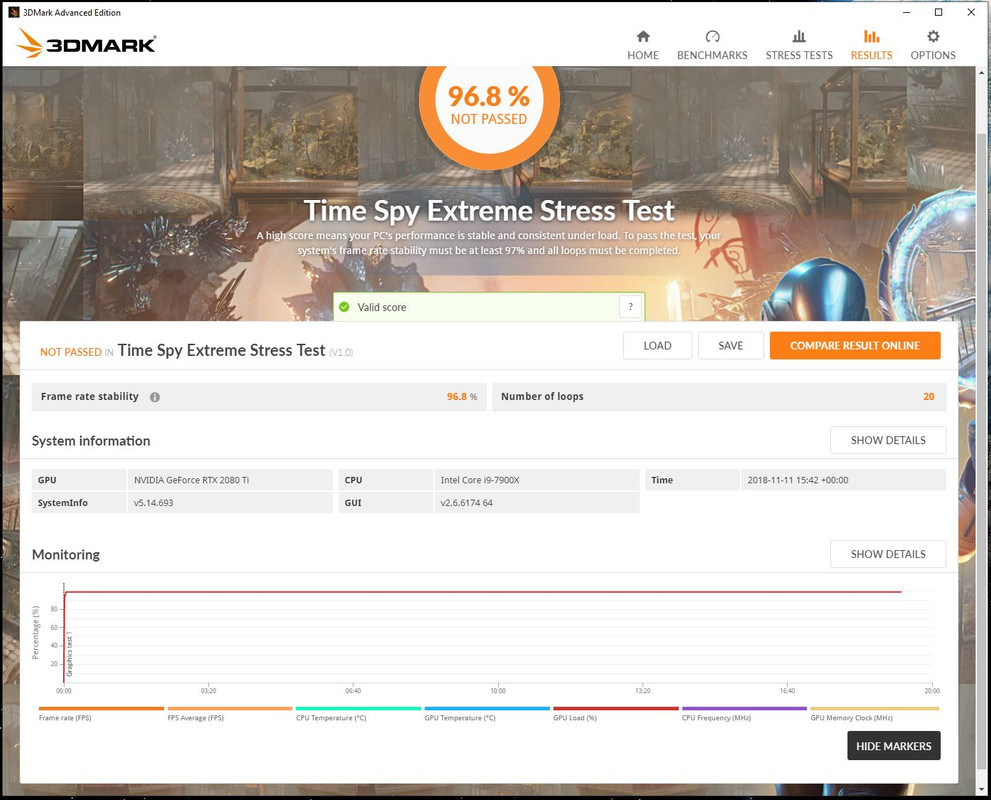This screenshot has height=800, width=991.
Task: Click the Hide Markers button
Action: click(894, 746)
